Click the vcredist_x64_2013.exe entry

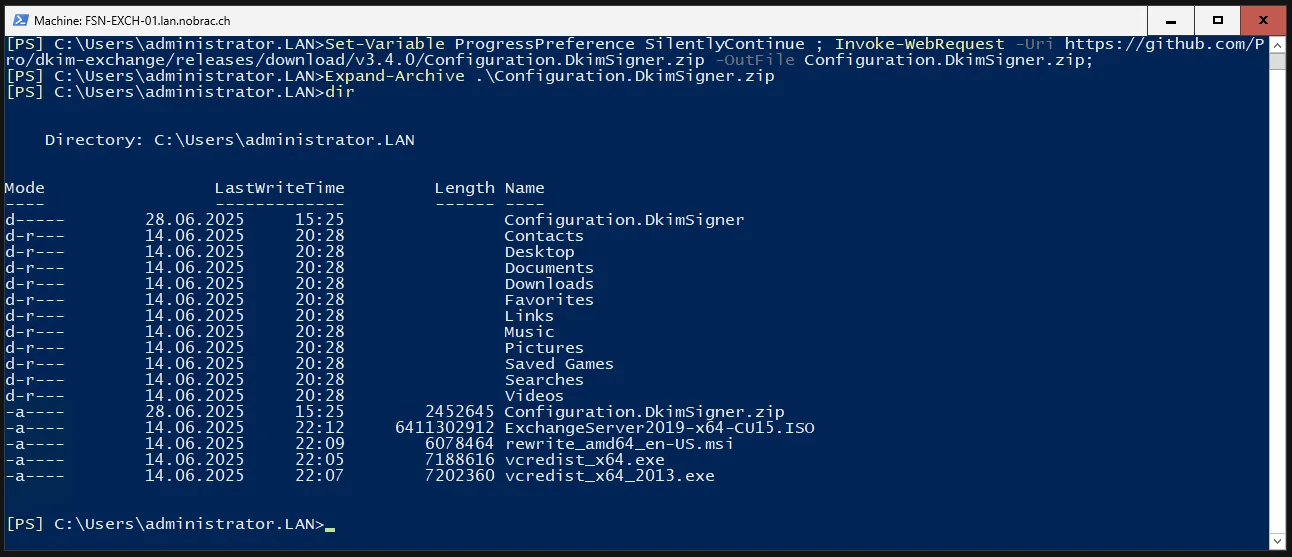click(609, 476)
